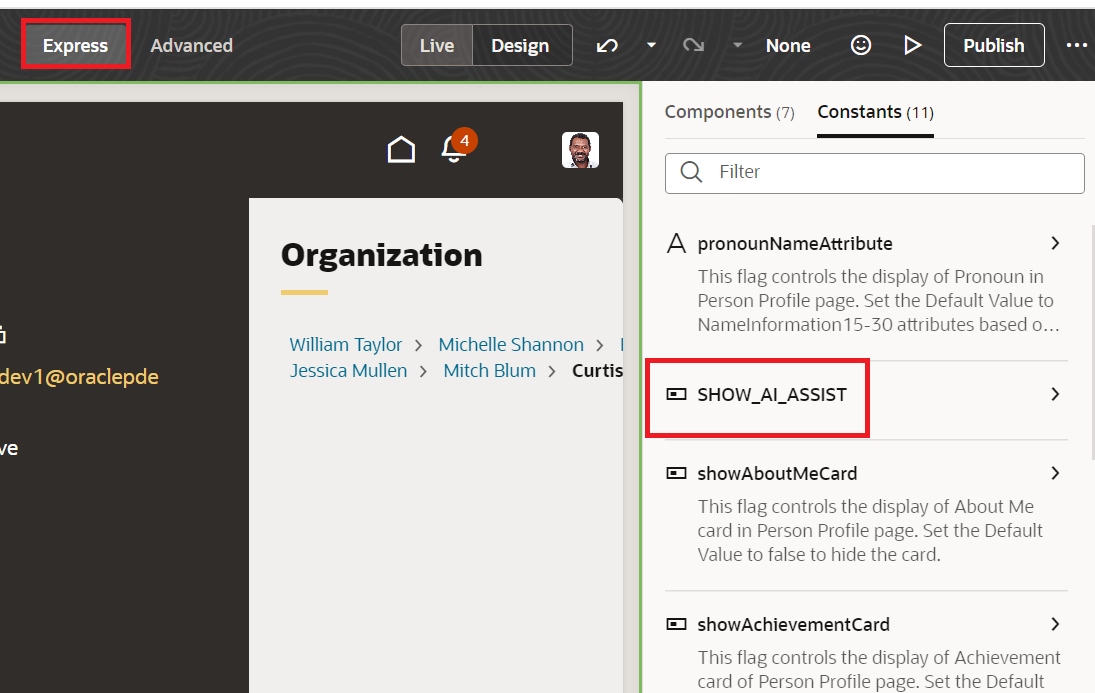Expand the SHOW_AI_ASSIST constant chevron
Viewport: 1095px width, 693px height.
1055,394
